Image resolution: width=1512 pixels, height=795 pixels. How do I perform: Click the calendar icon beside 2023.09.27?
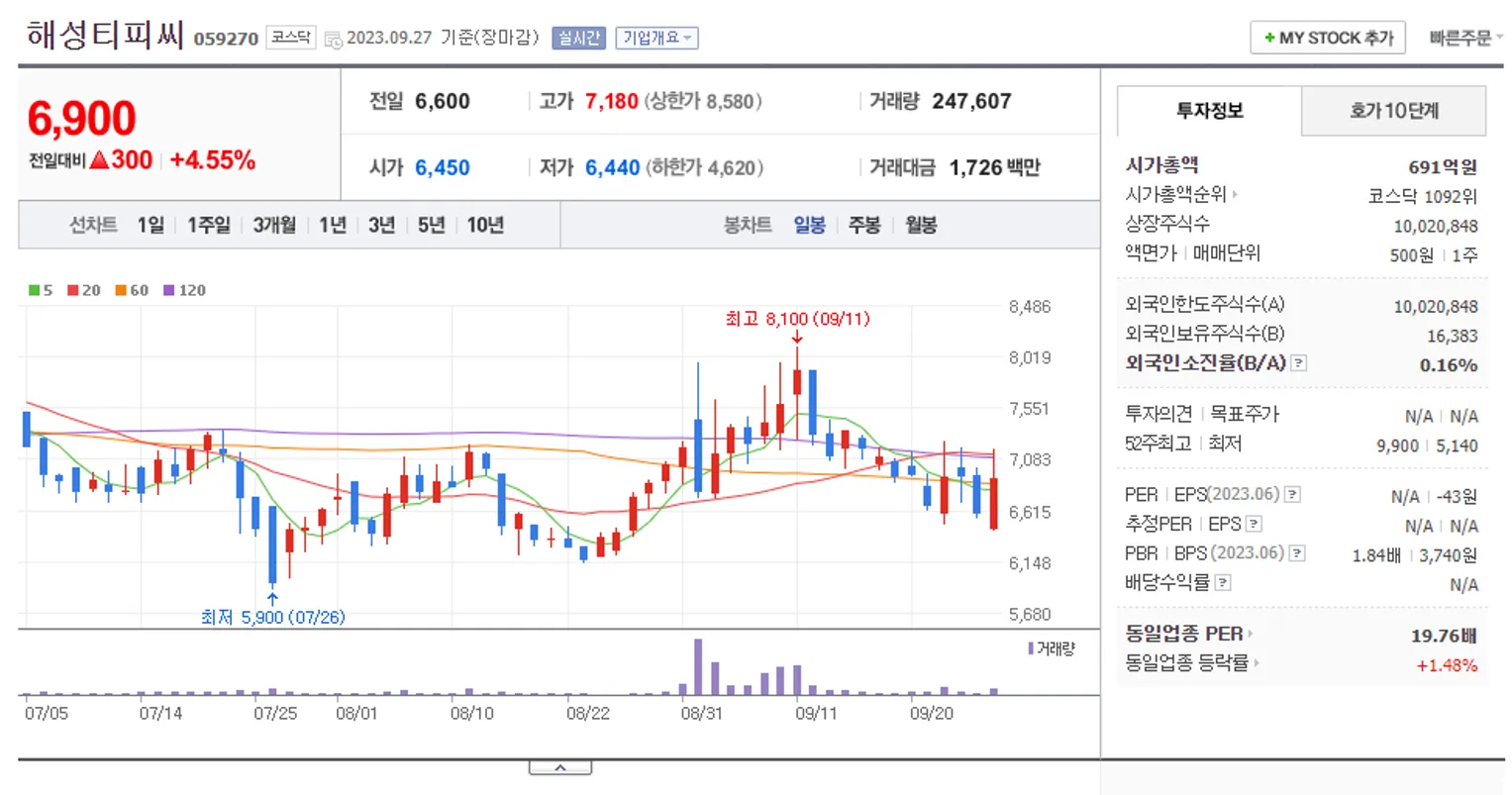(333, 39)
